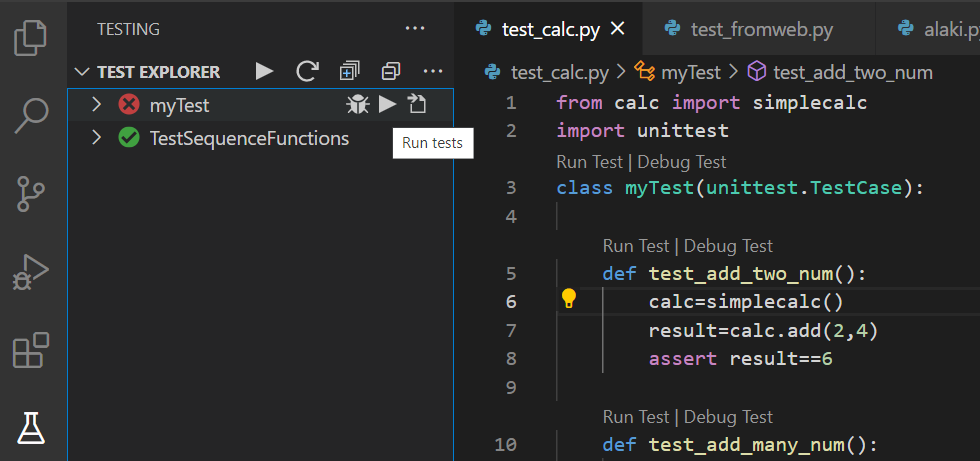This screenshot has width=980, height=461.
Task: Expand the myTest tree node
Action: (x=96, y=104)
